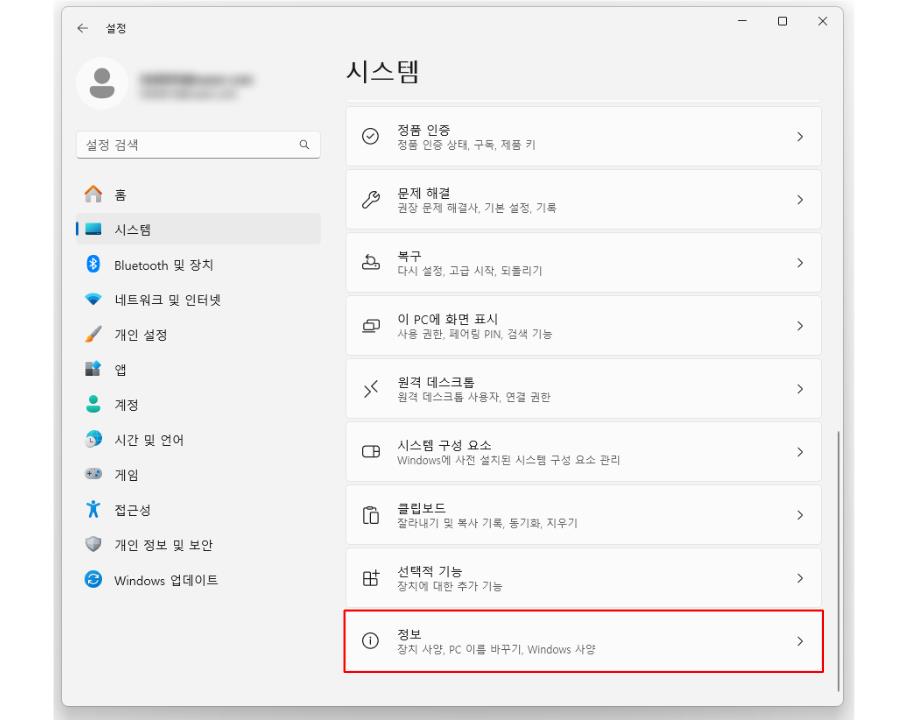
Task: Click '장치 사양, PC 이름 바꾸기, Windows 사양' text
Action: click(x=496, y=649)
